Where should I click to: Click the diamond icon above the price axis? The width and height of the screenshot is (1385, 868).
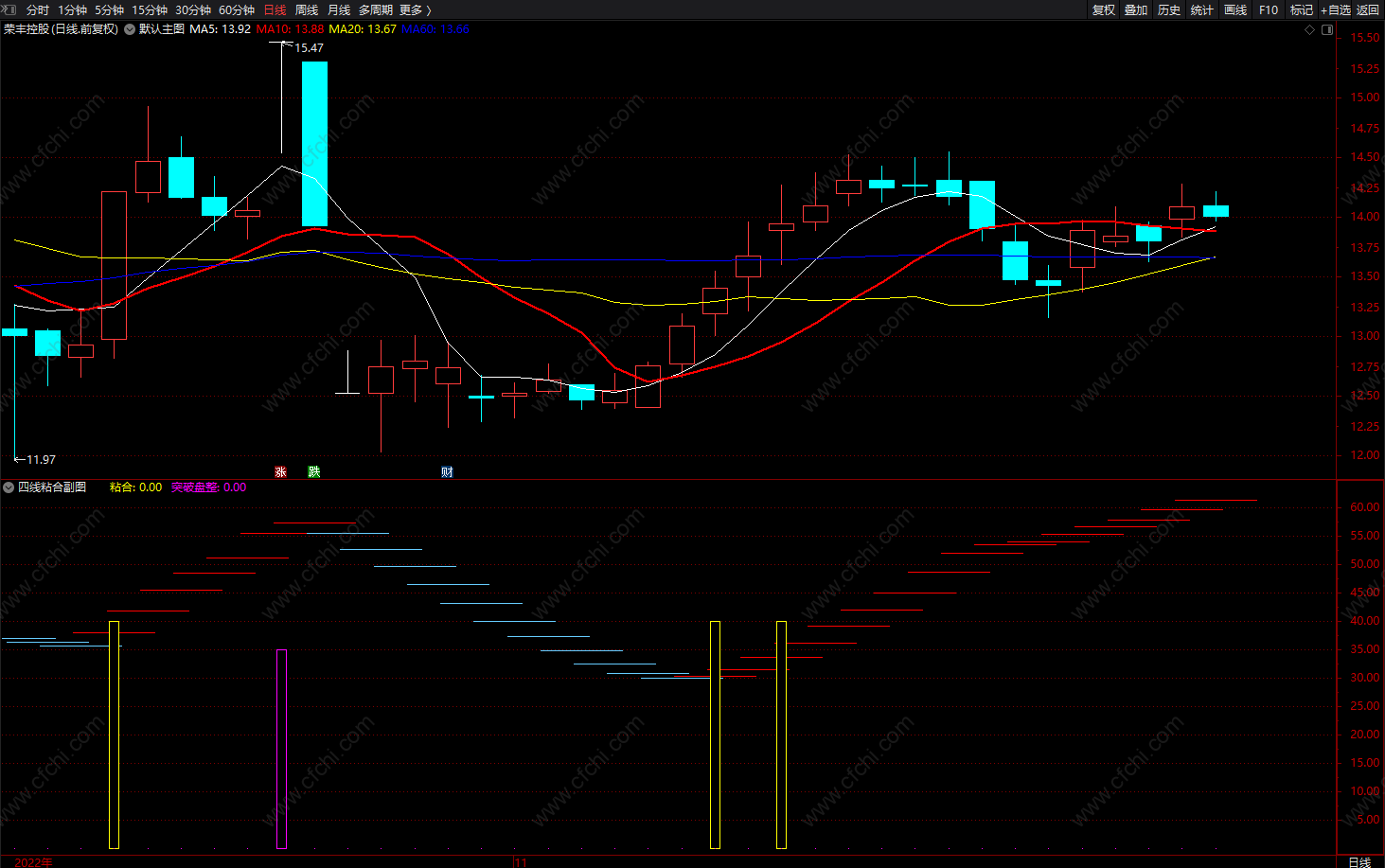pos(1310,29)
